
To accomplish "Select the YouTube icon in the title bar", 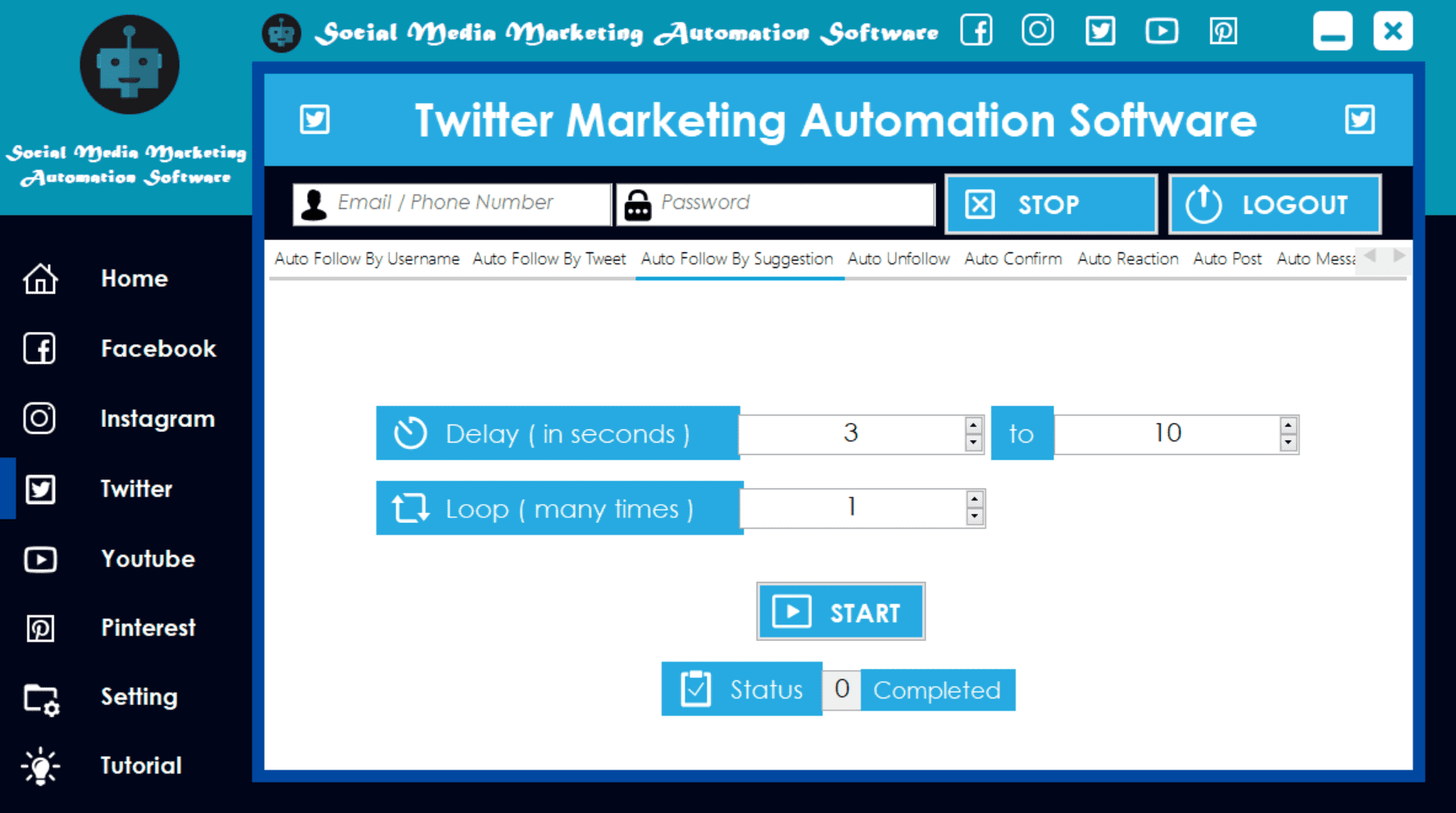I will click(1162, 31).
